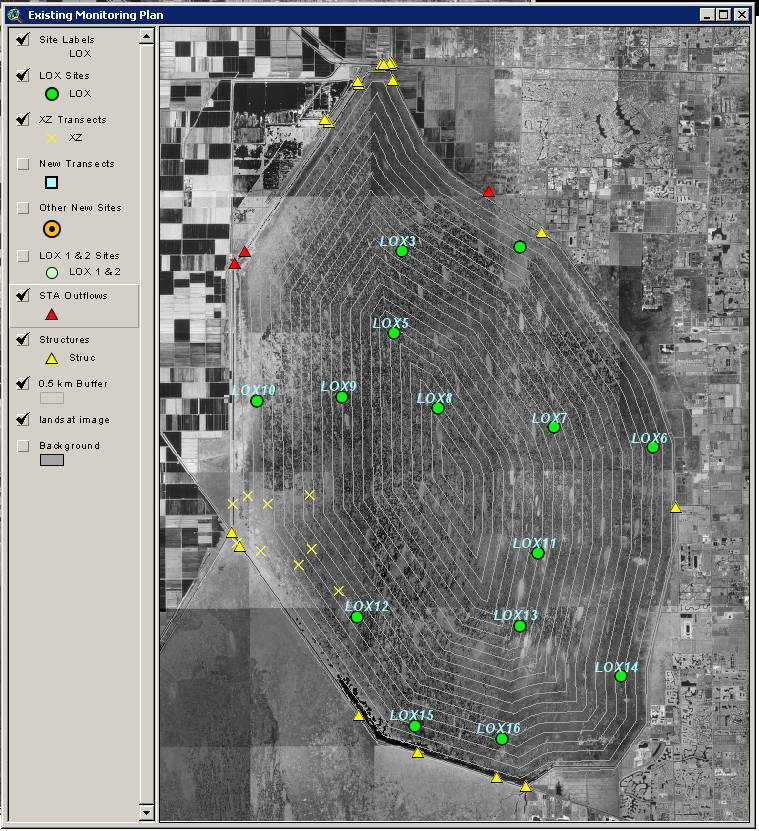Click the Other New Sites layer name
Screen dimensions: 759x831
coord(80,208)
